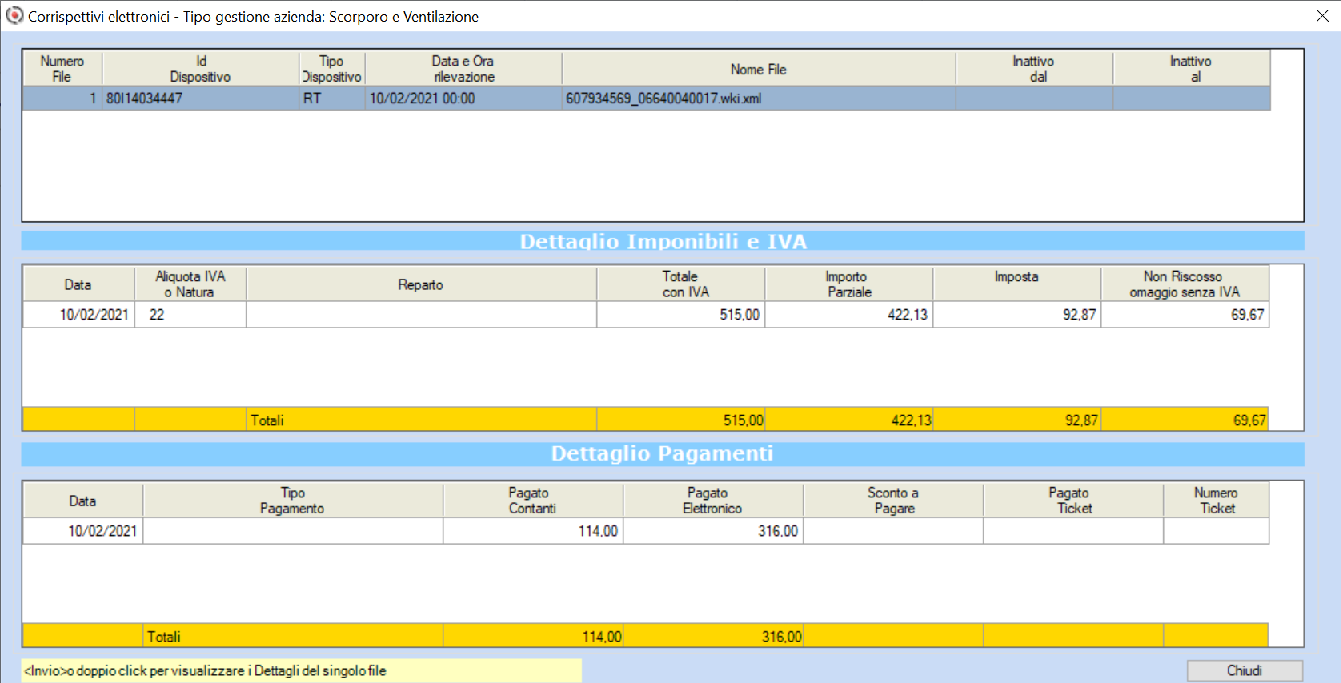Click the Tipo Dispositivo column header
Image resolution: width=1341 pixels, height=683 pixels.
[332, 69]
